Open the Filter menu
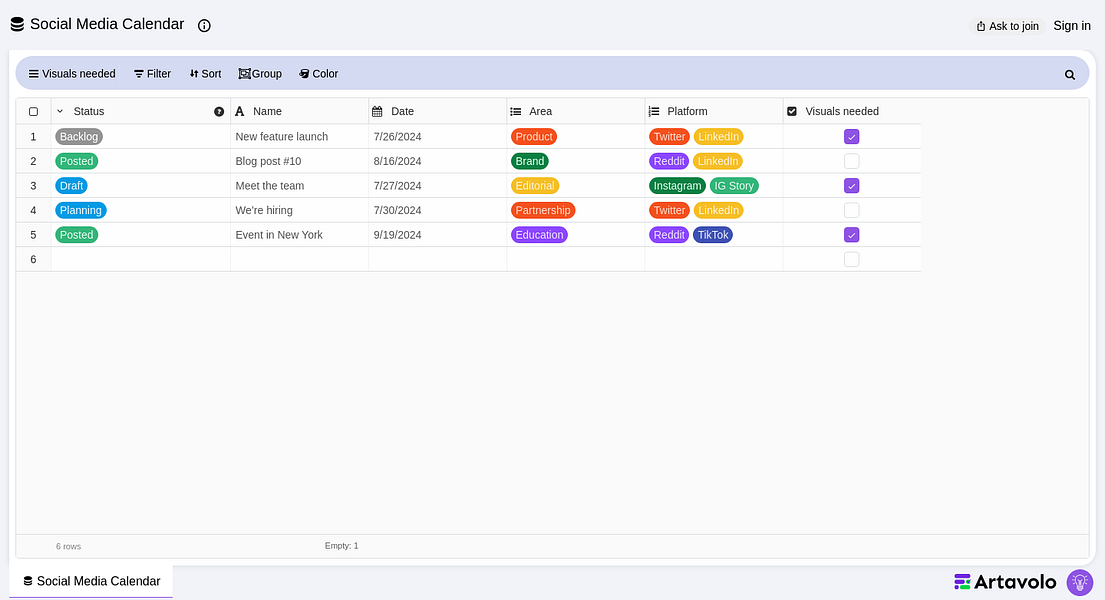Image resolution: width=1105 pixels, height=600 pixels. [152, 74]
